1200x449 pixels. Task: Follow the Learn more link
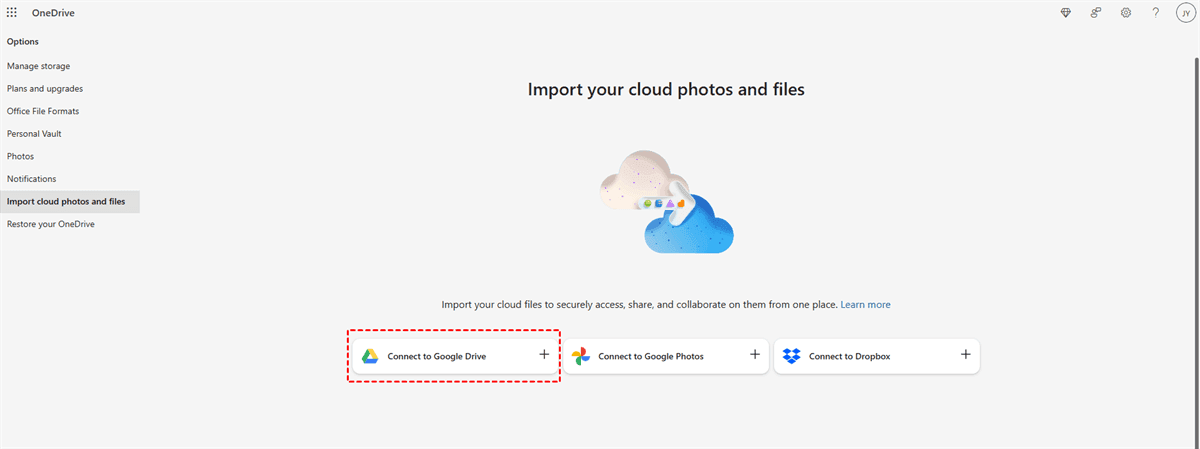[865, 304]
